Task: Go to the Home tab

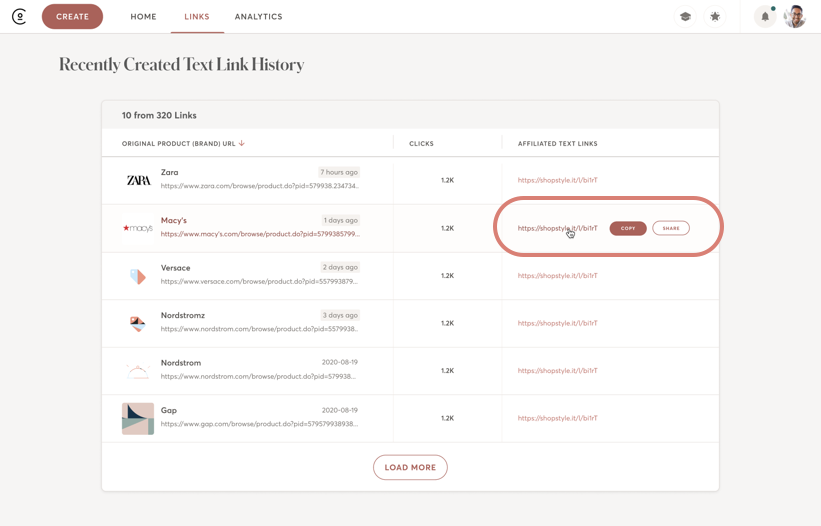Action: (x=143, y=17)
